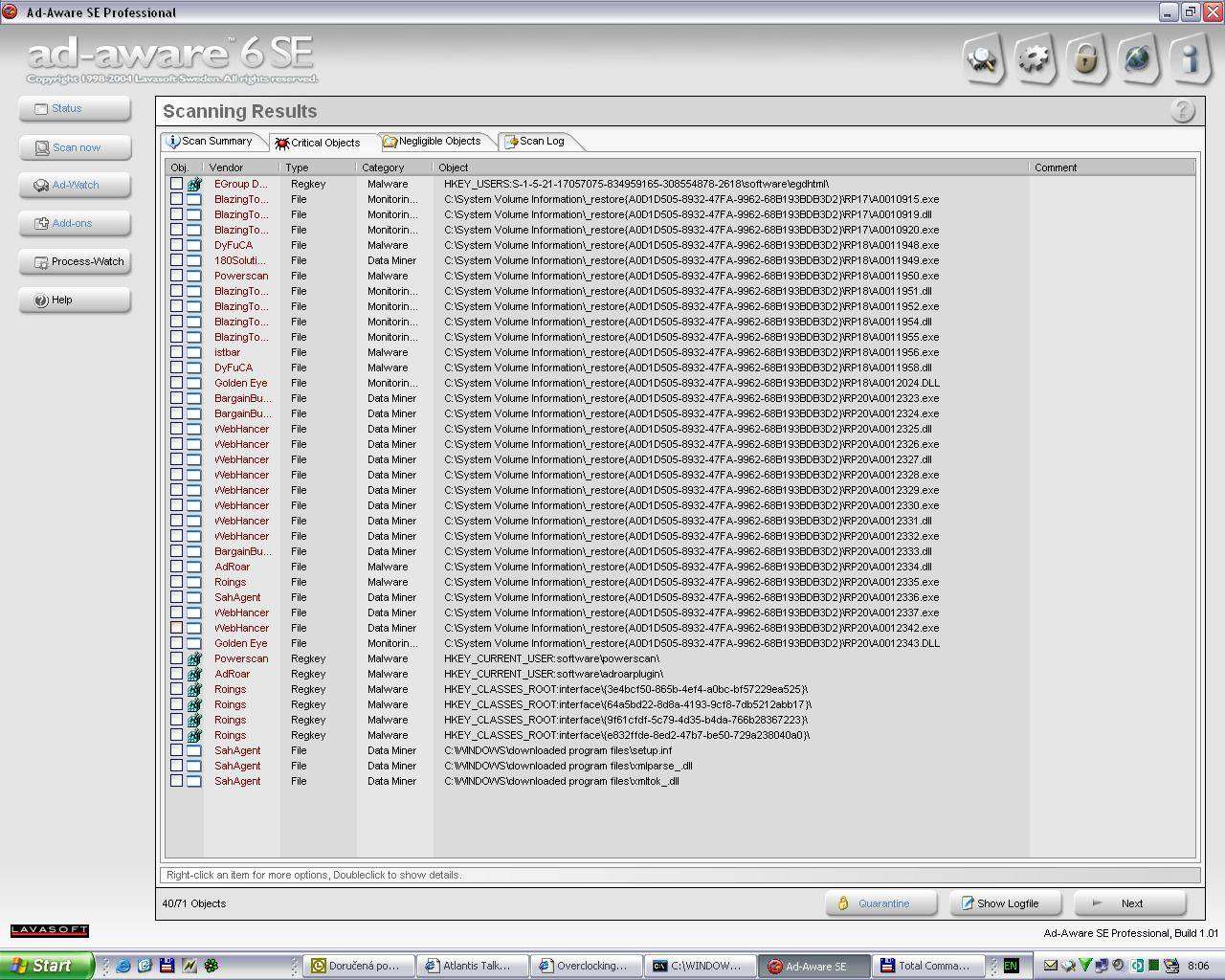Open the Add-ons section
1225x980 pixels.
click(x=75, y=224)
